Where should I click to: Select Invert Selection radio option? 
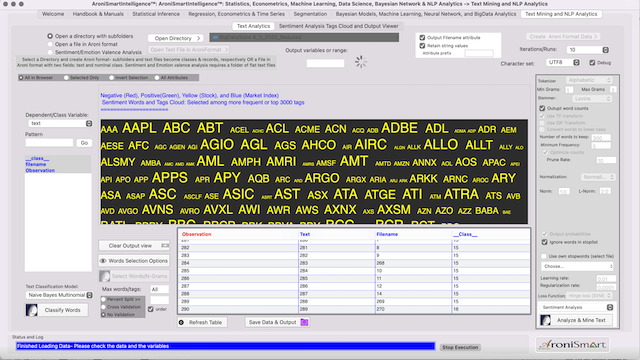click(x=111, y=78)
